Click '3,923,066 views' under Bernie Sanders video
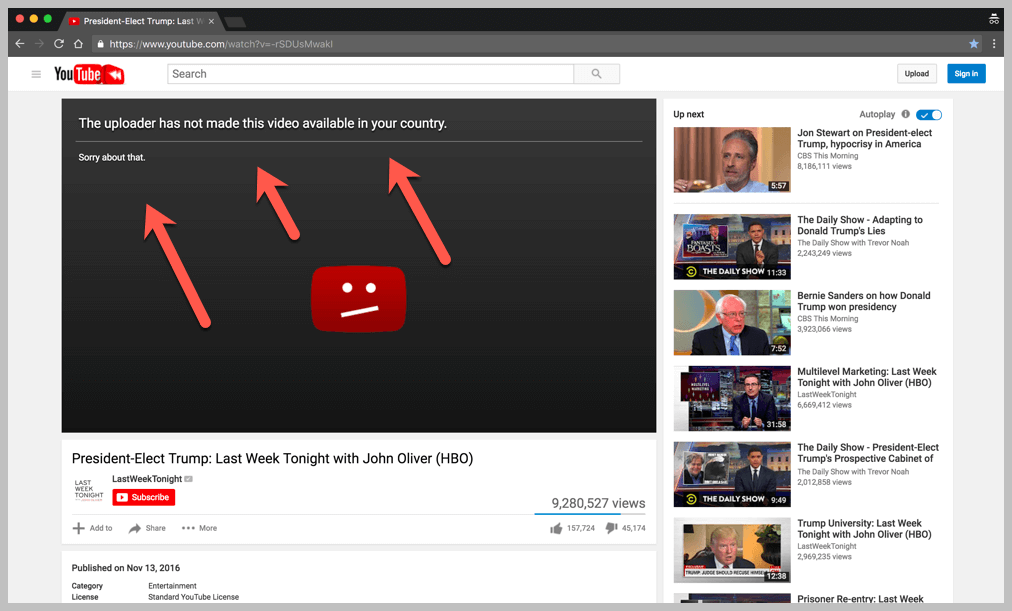1012x611 pixels. pyautogui.click(x=824, y=329)
